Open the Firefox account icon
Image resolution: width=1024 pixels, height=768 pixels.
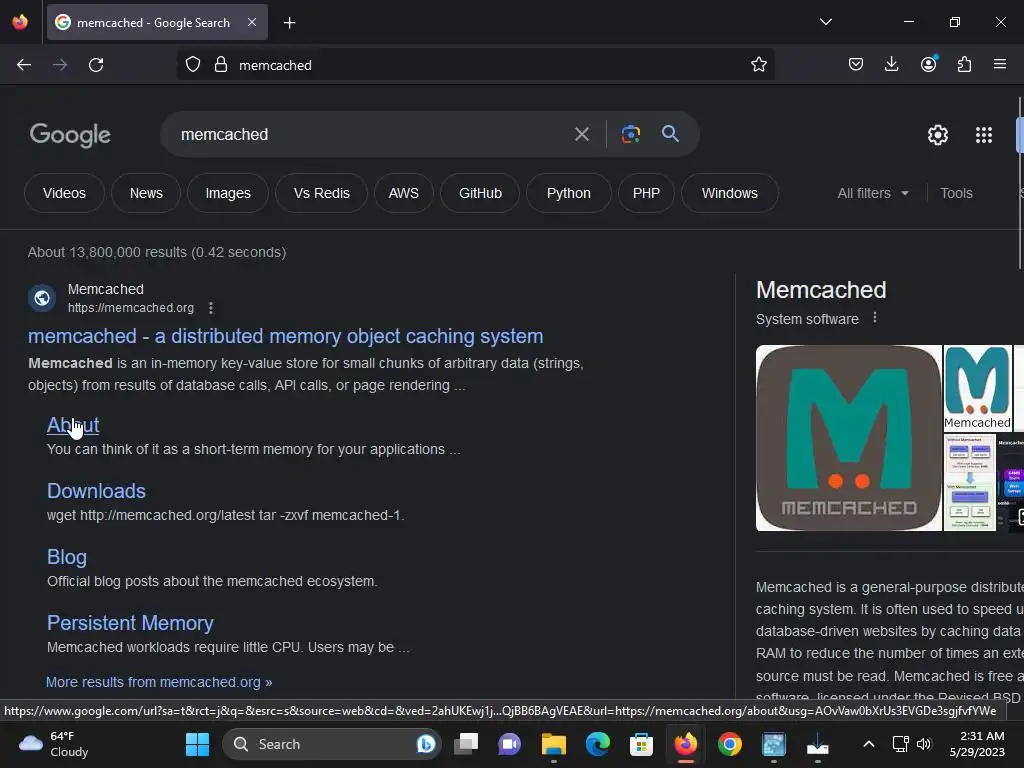(x=928, y=64)
